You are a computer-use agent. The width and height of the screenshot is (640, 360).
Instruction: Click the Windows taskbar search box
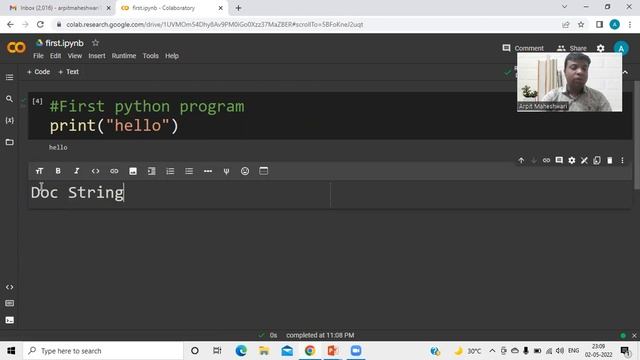click(102, 351)
